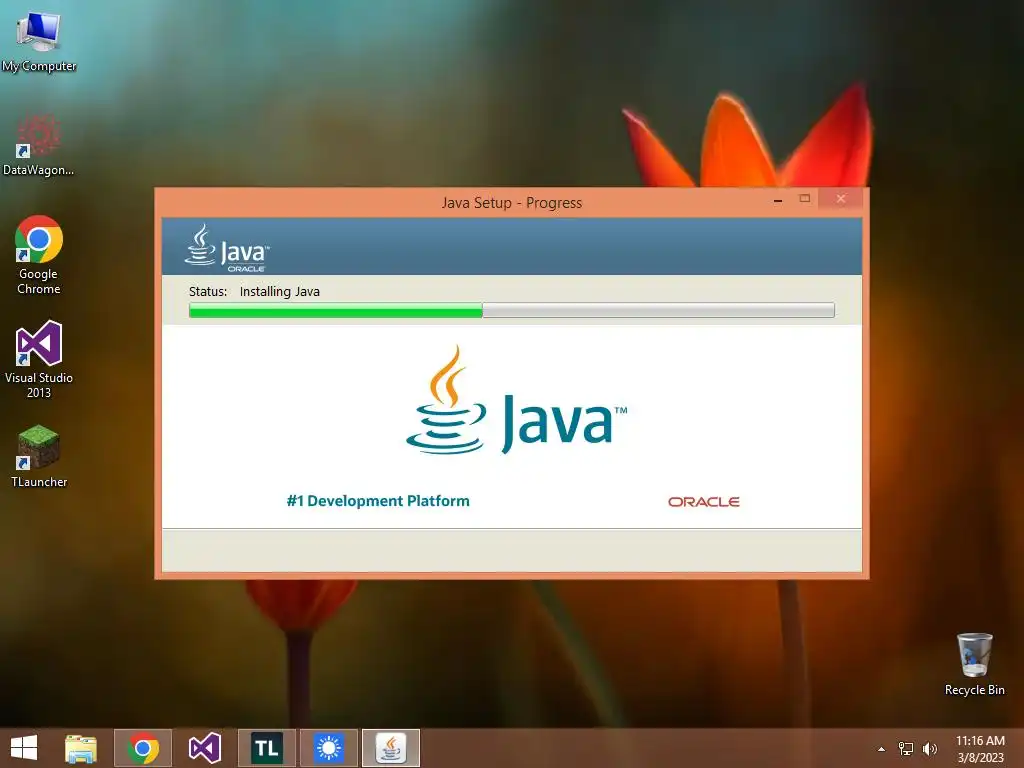Viewport: 1024px width, 768px height.
Task: Click the large Java logo in the dialog
Action: (516, 401)
